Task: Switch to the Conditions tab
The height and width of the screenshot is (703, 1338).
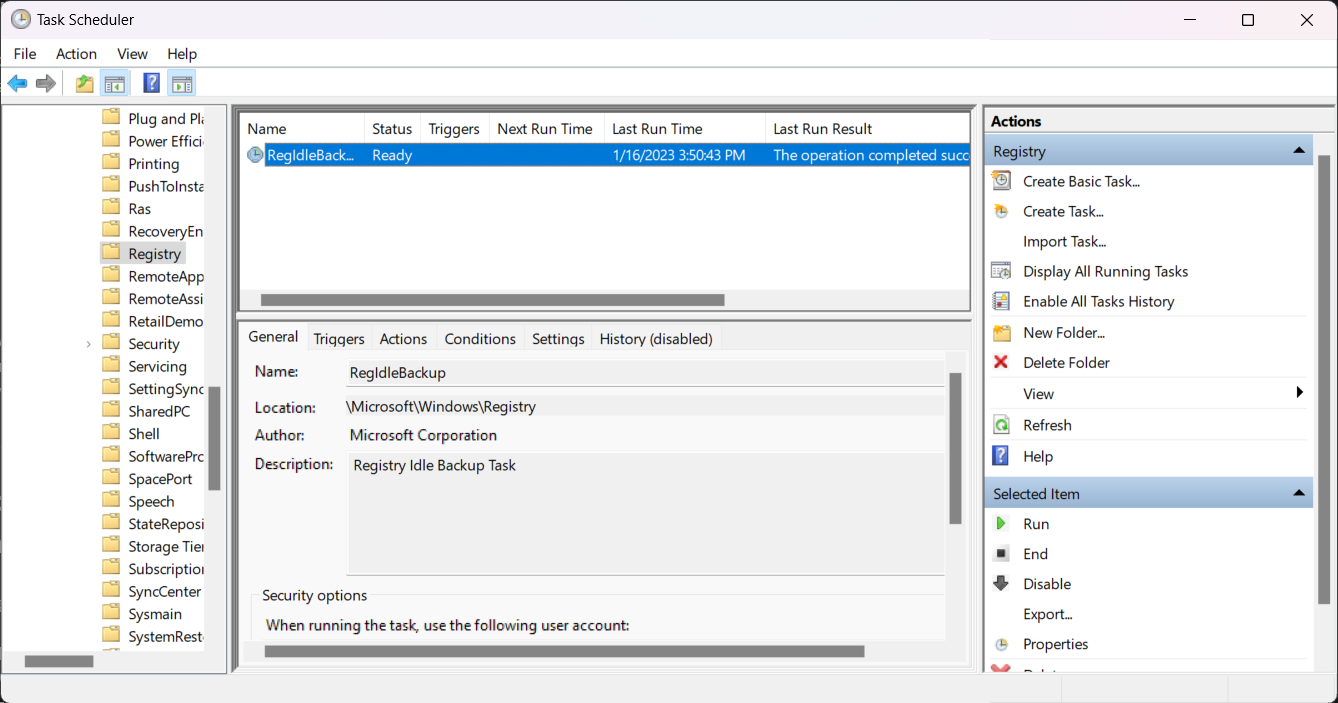Action: (x=480, y=339)
